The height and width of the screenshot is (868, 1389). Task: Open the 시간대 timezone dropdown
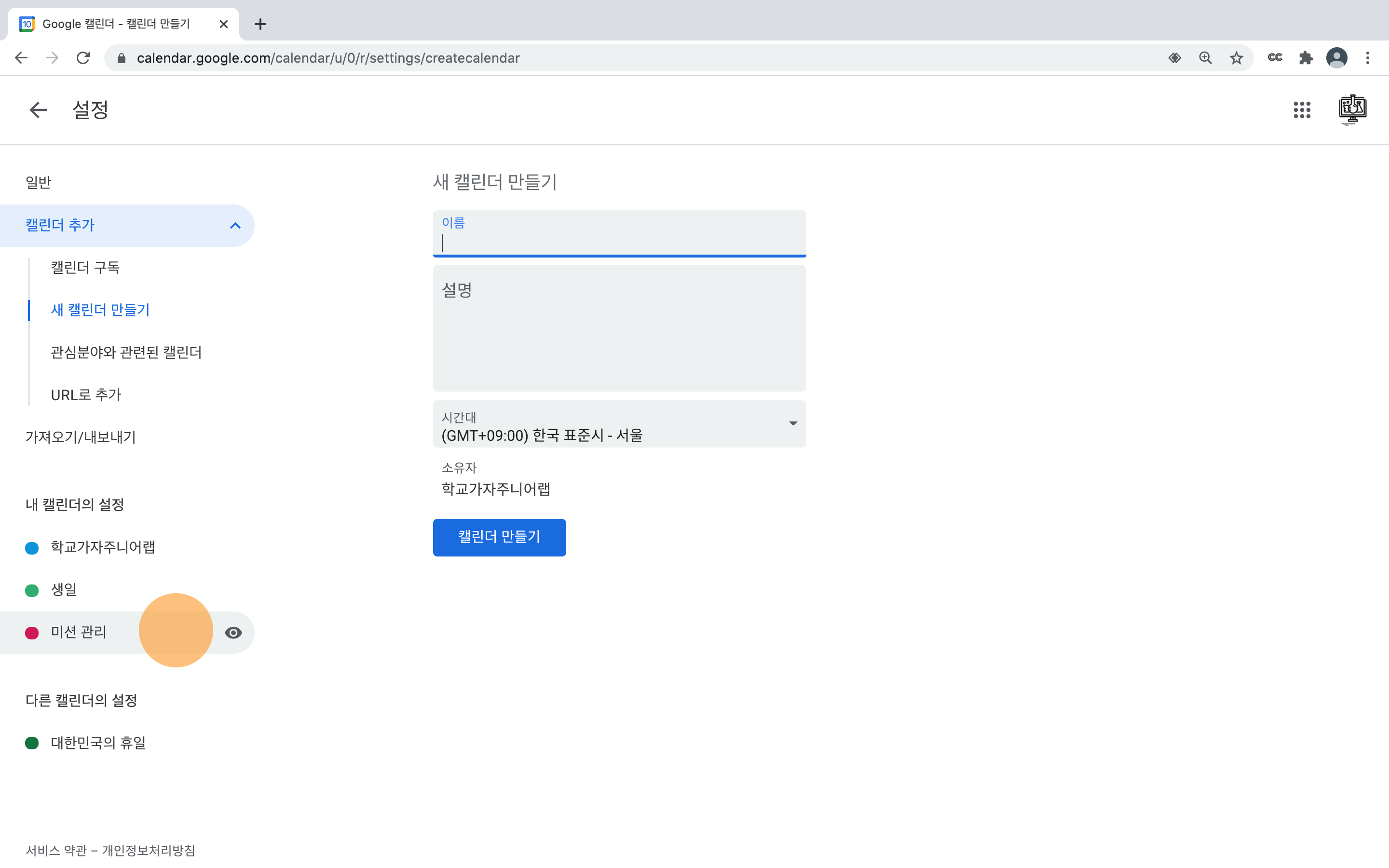[x=619, y=424]
